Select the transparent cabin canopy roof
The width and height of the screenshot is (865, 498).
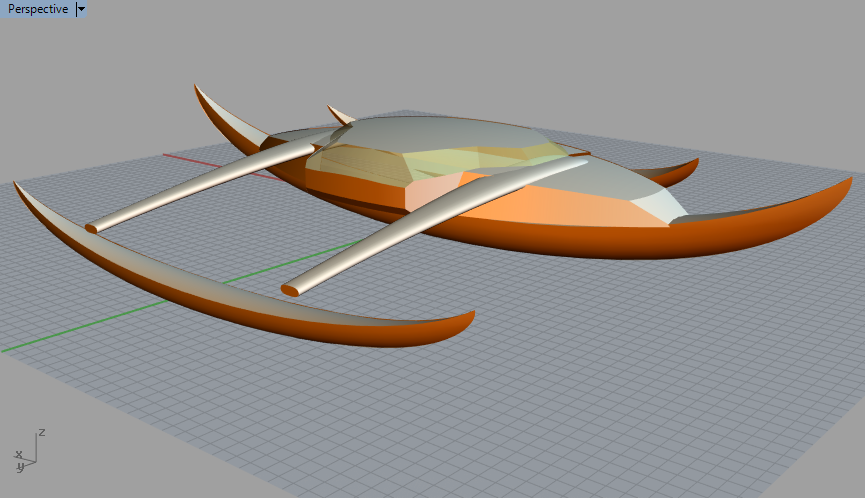point(440,128)
